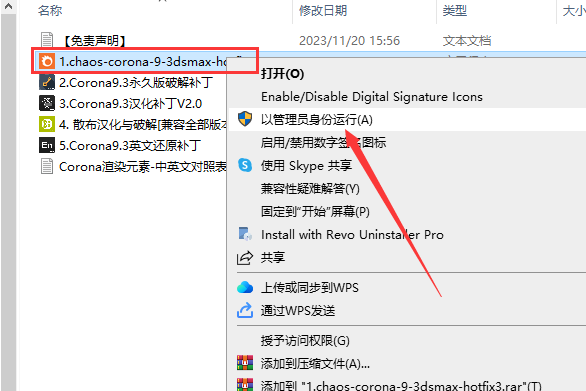
Task: Click the share arrow icon beside 共享
Action: (x=245, y=258)
